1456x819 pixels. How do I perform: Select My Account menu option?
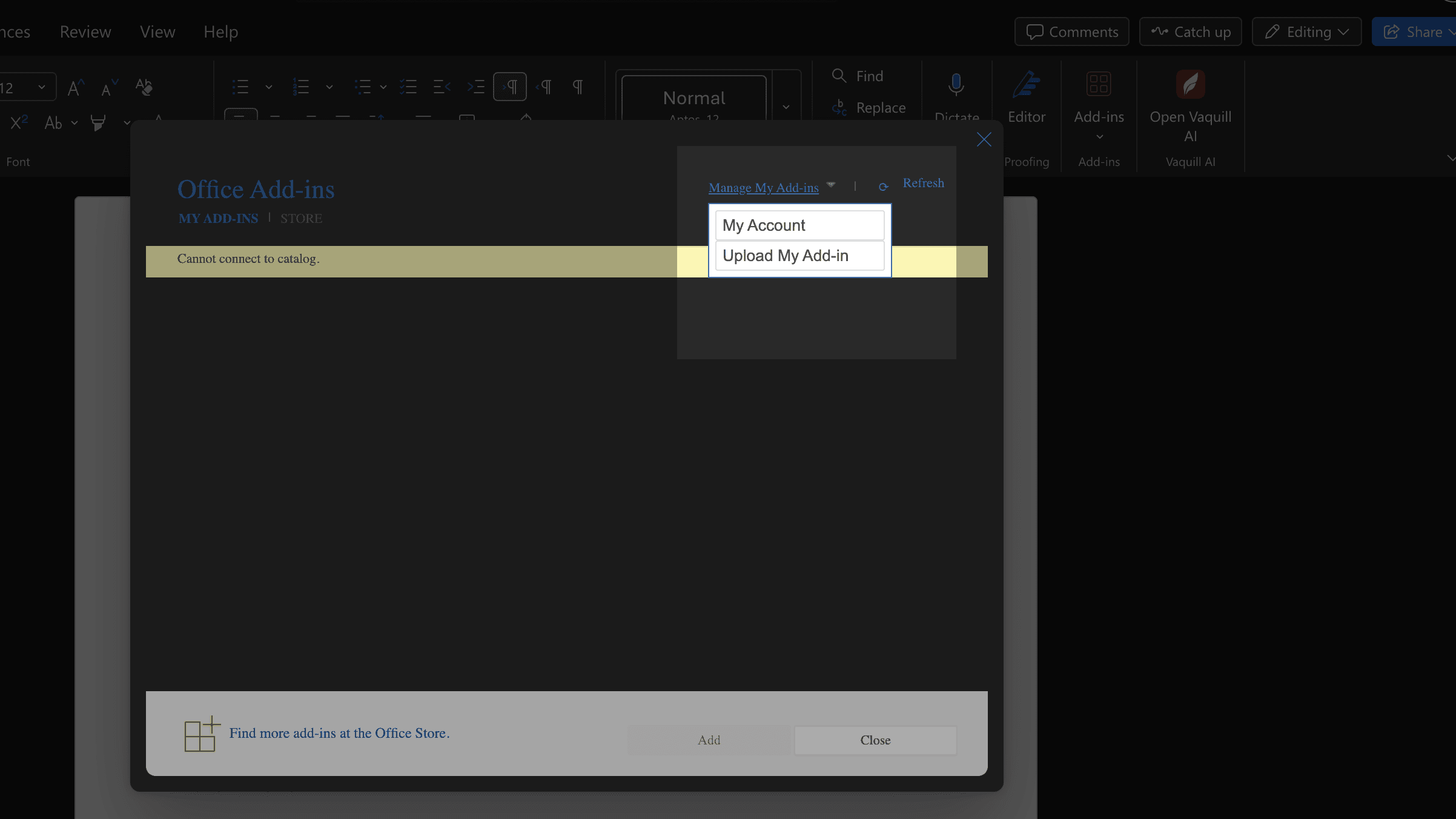click(x=799, y=225)
